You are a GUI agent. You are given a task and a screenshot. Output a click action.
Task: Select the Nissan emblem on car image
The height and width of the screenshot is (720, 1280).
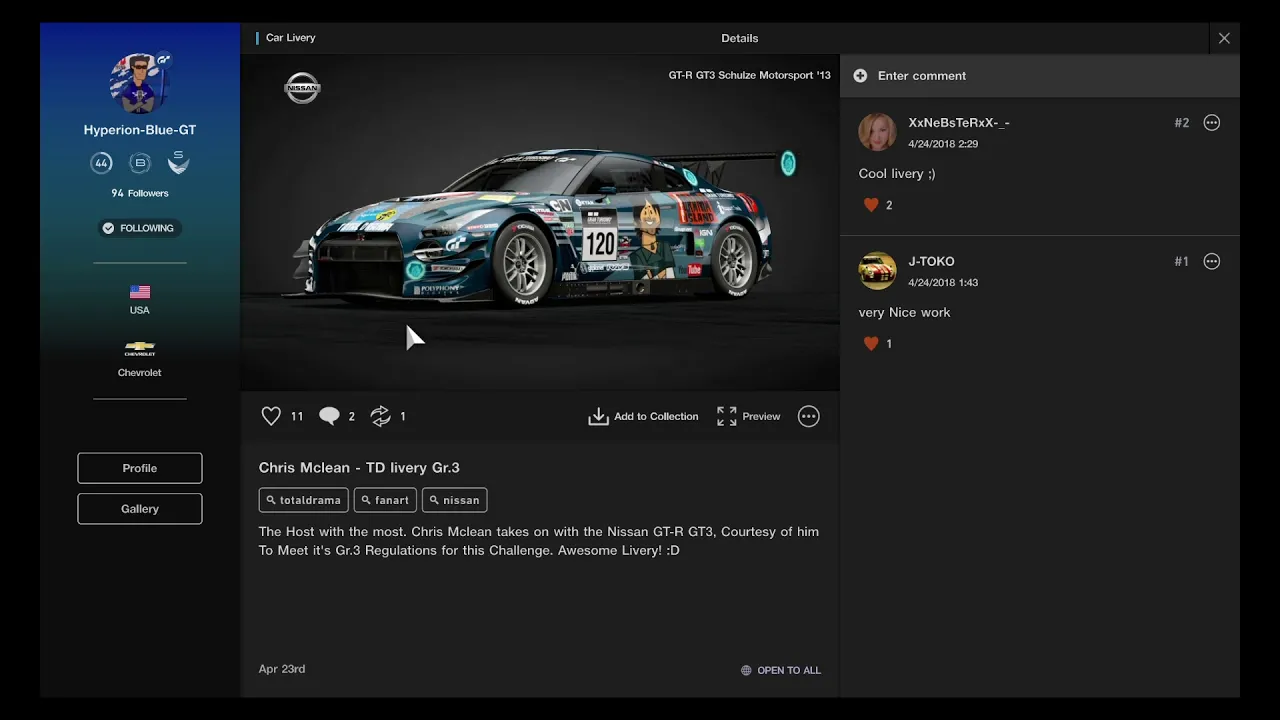pyautogui.click(x=302, y=88)
